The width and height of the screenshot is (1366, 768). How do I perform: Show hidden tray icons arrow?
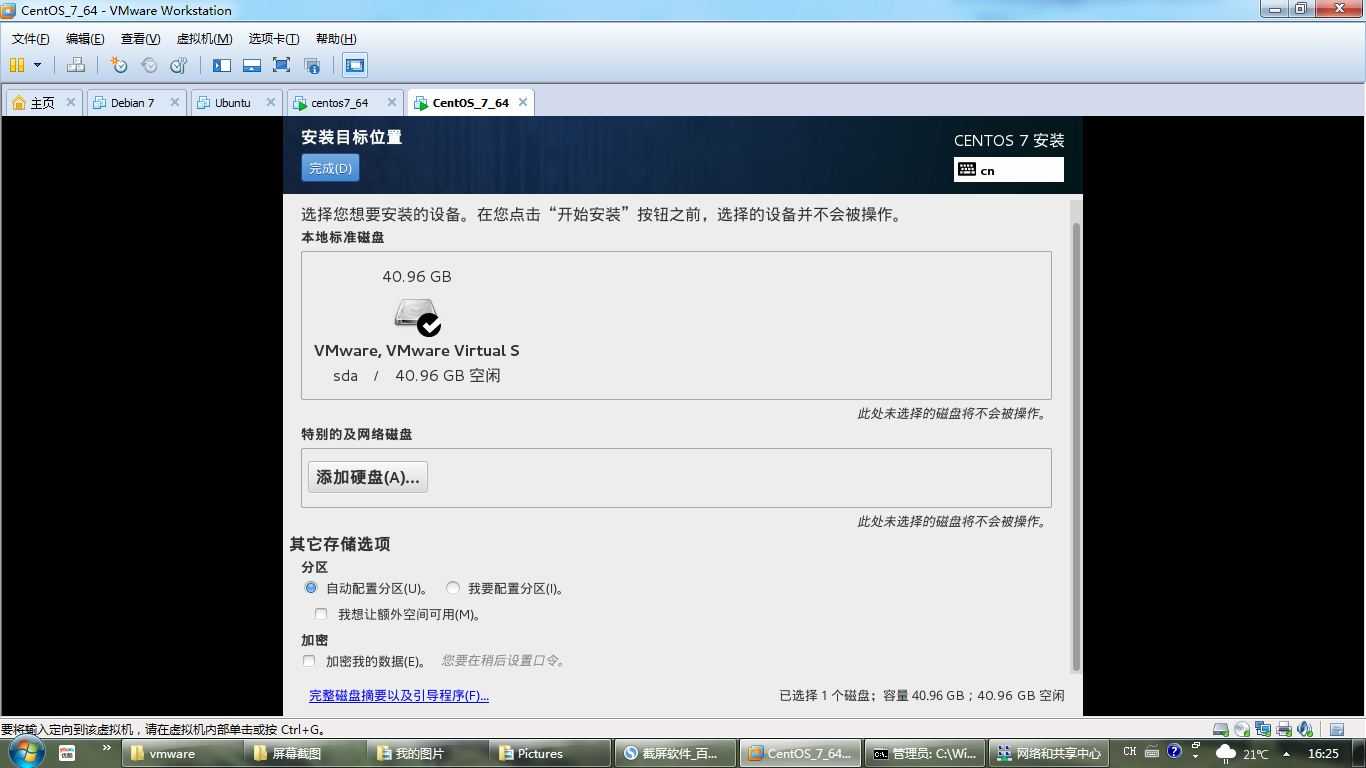tap(1286, 754)
